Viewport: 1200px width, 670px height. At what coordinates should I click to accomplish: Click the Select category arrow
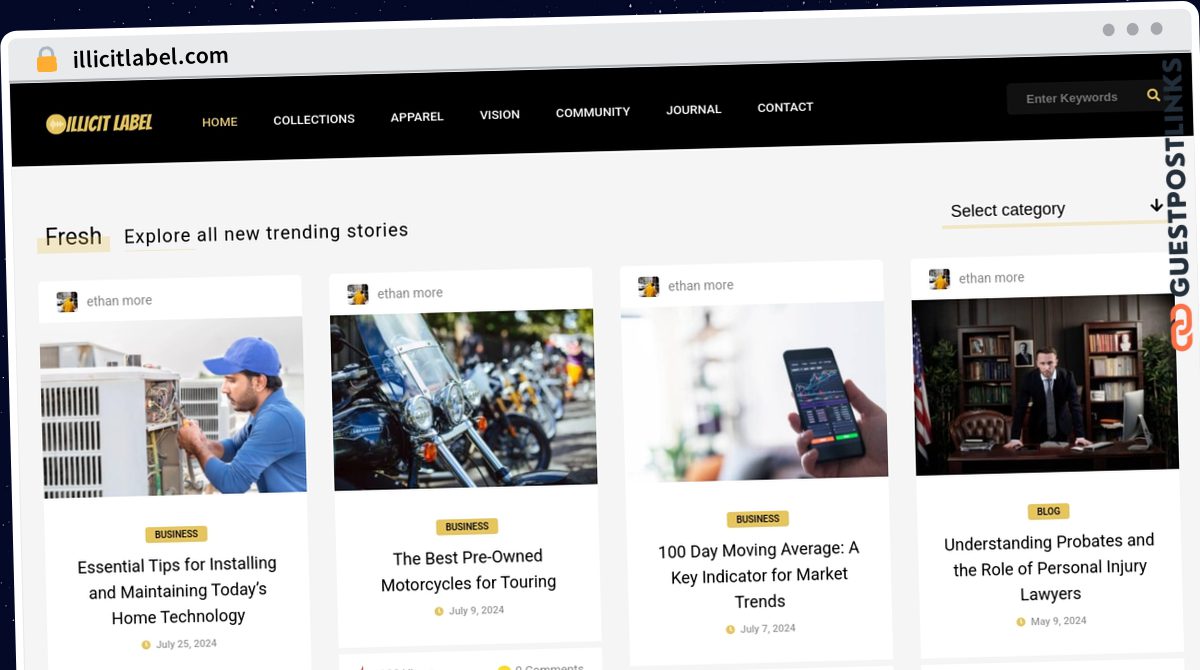click(x=1156, y=205)
